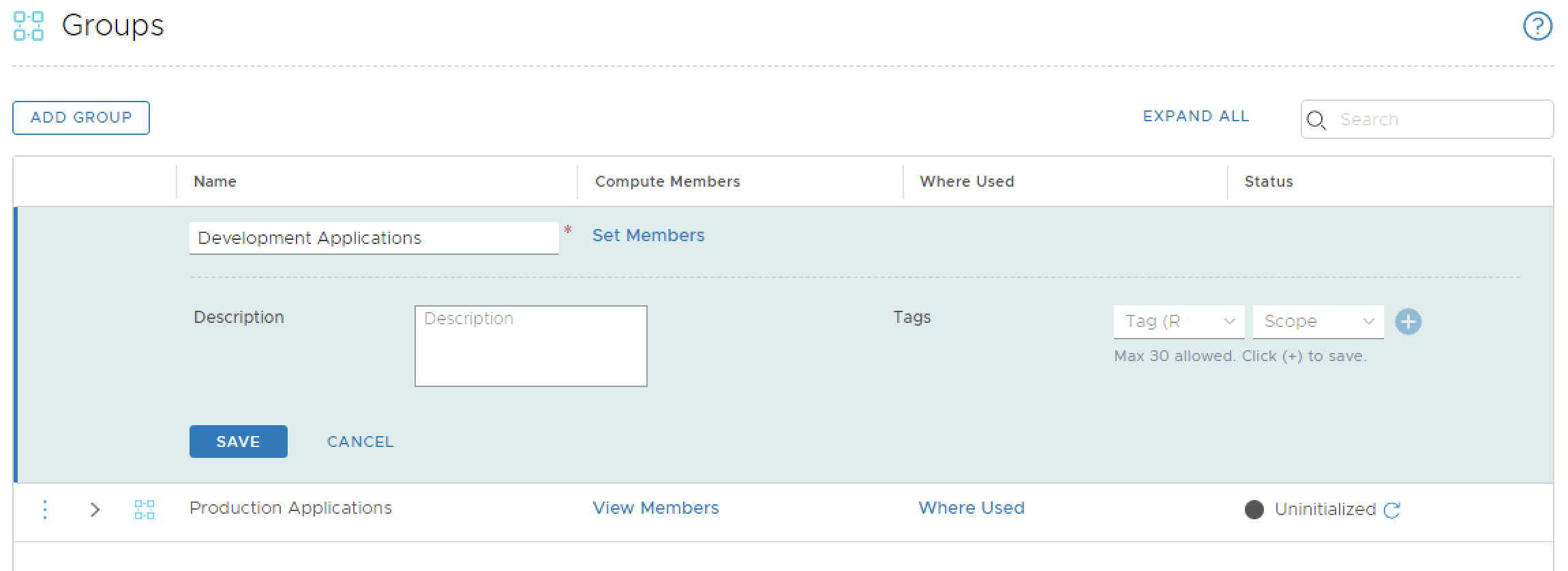Open Set Members link

(648, 235)
